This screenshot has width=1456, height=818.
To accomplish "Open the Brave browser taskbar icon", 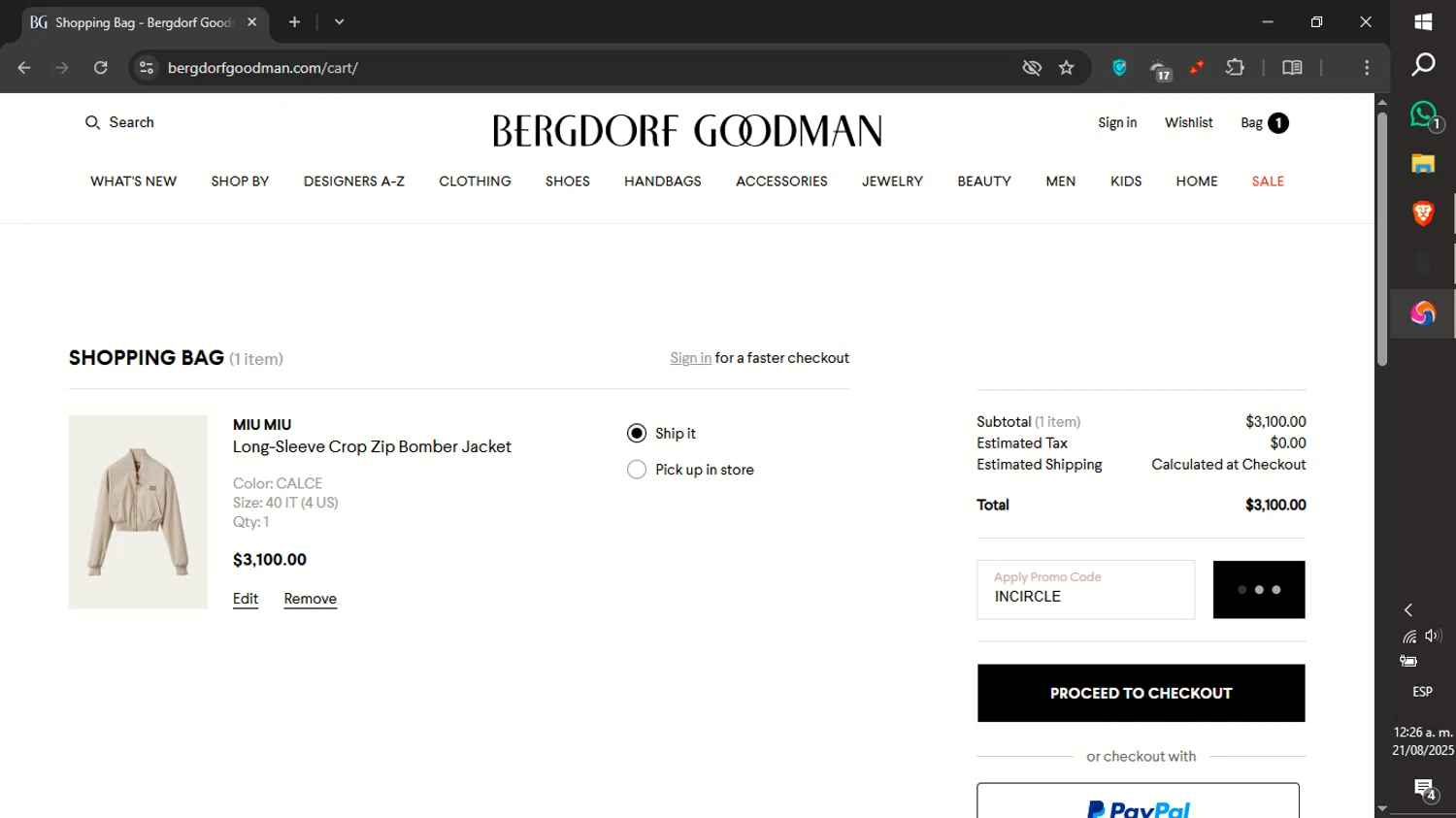I will pyautogui.click(x=1423, y=213).
